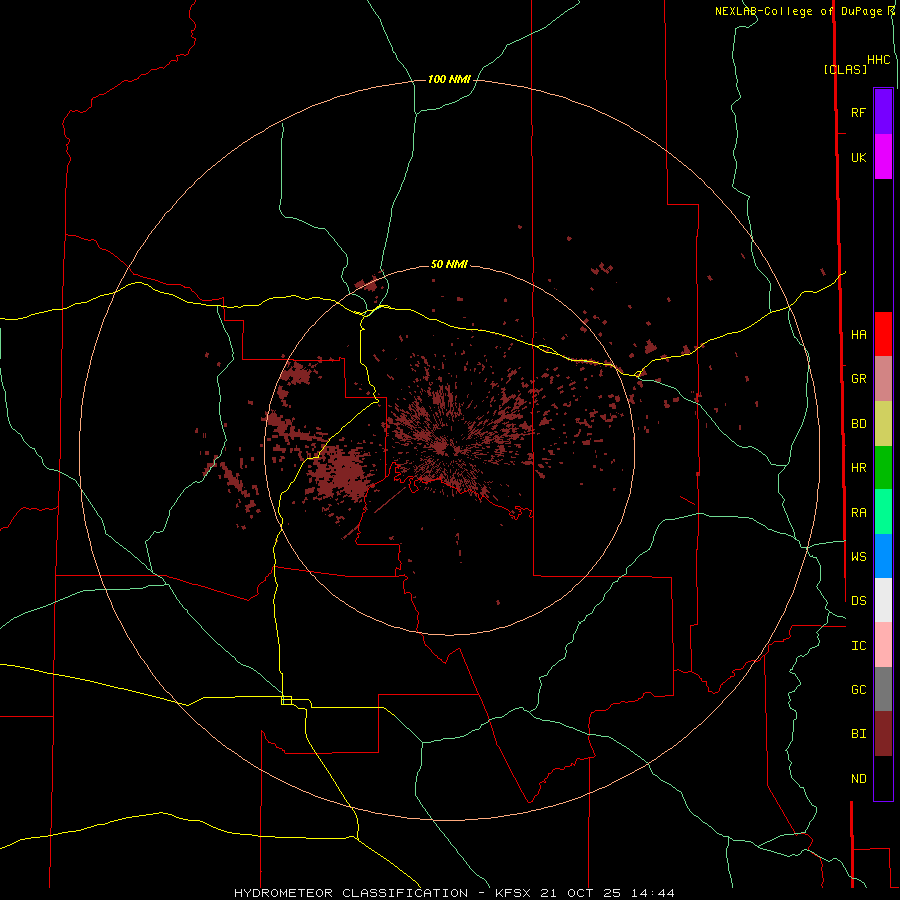
Task: Click the "RF" legend label
Action: pyautogui.click(x=858, y=112)
